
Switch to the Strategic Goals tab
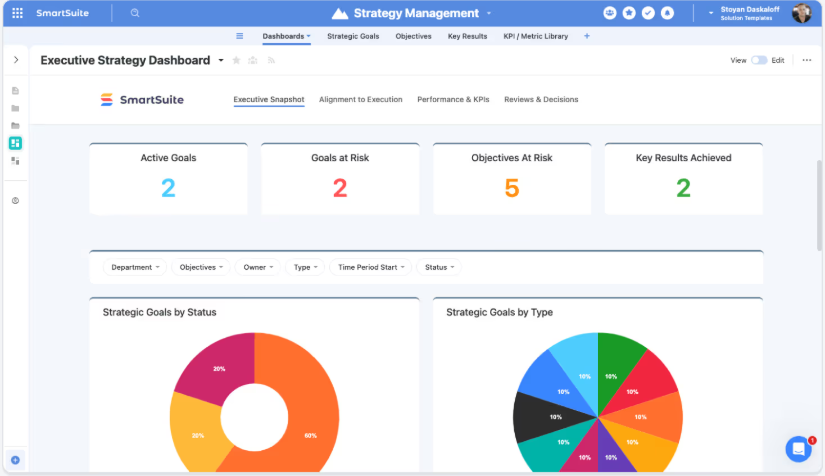(x=353, y=36)
